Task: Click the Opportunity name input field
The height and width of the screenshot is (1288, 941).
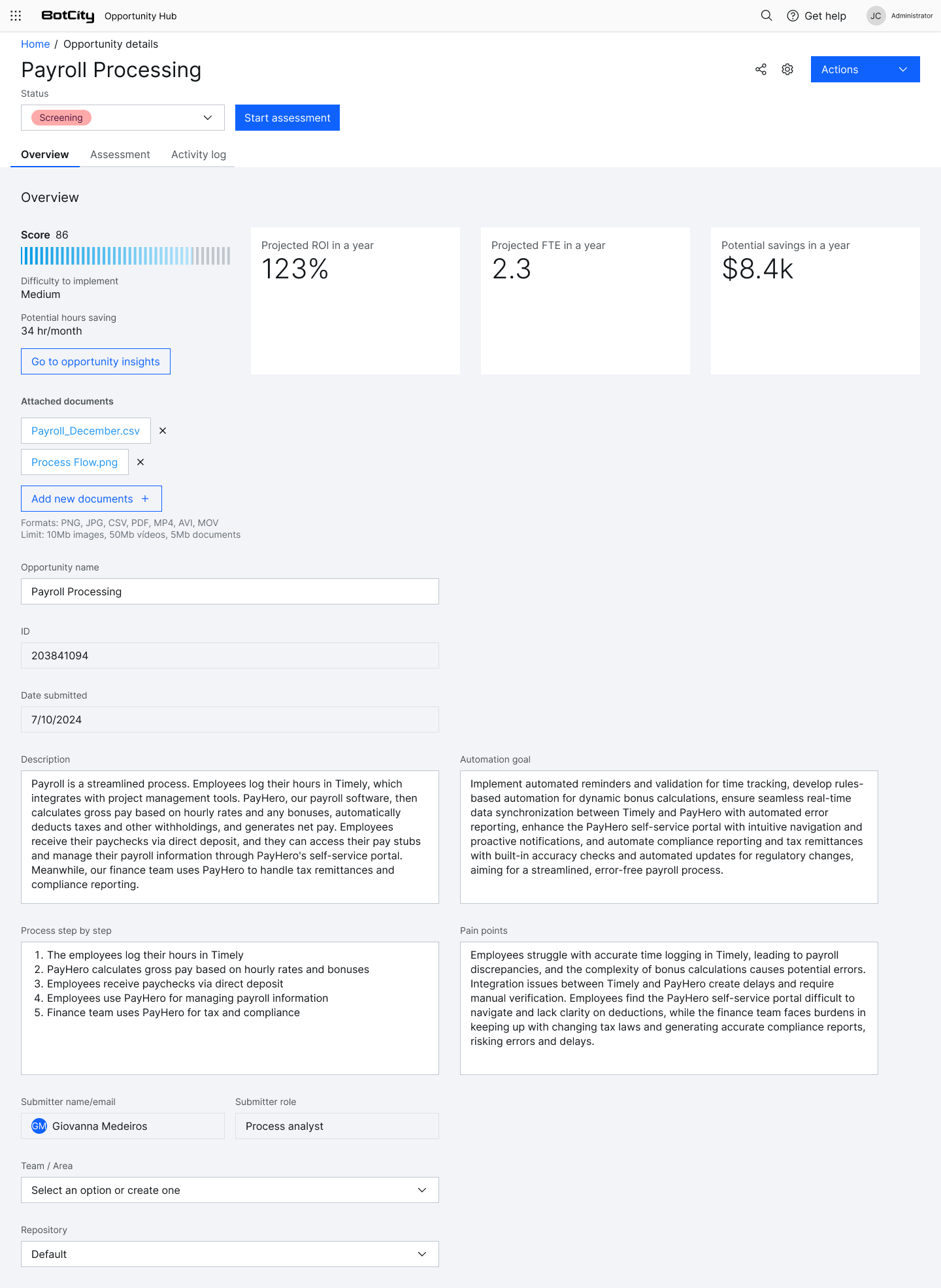Action: 229,591
